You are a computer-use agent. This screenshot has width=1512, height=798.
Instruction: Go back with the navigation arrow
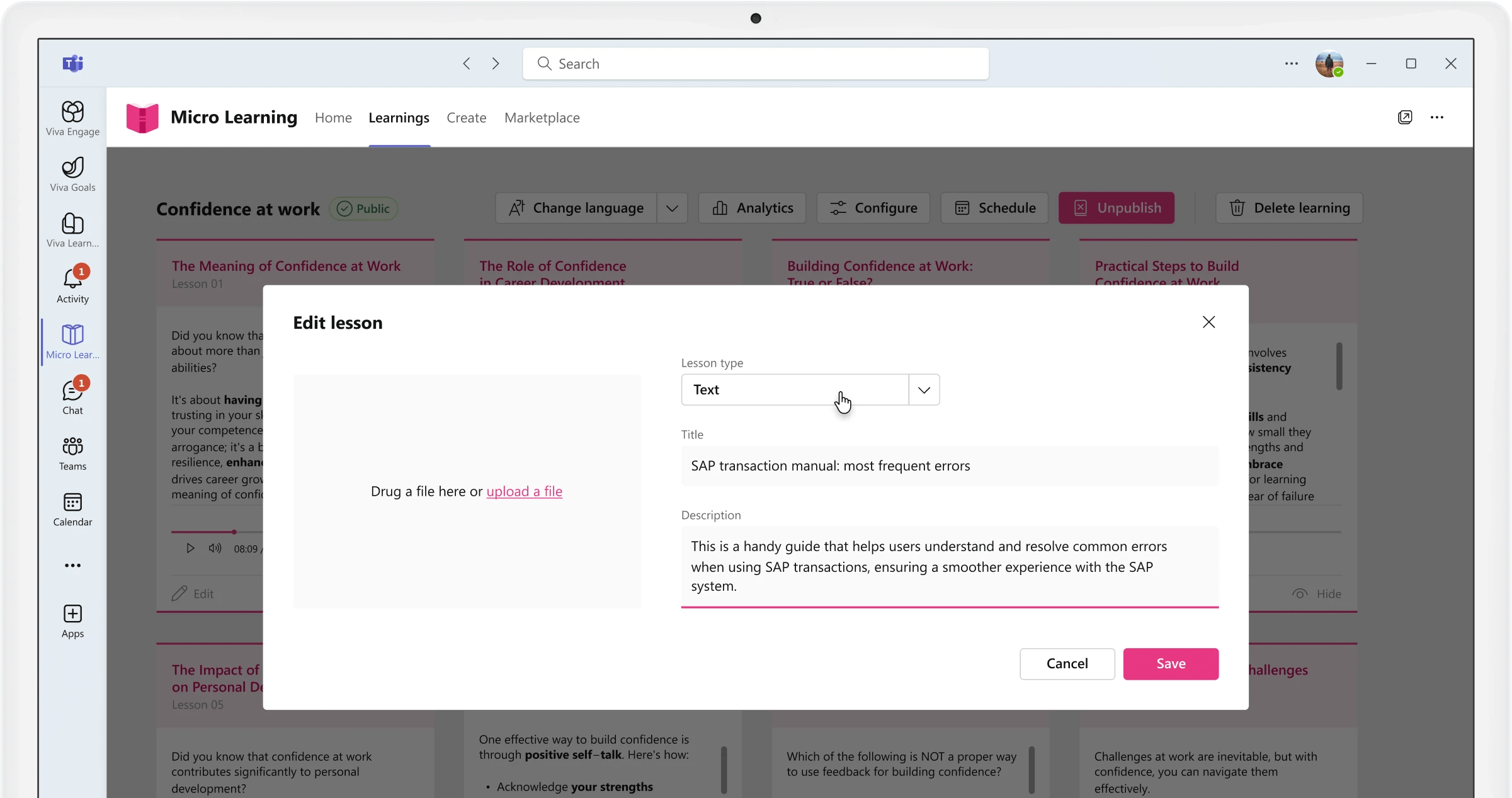point(467,64)
